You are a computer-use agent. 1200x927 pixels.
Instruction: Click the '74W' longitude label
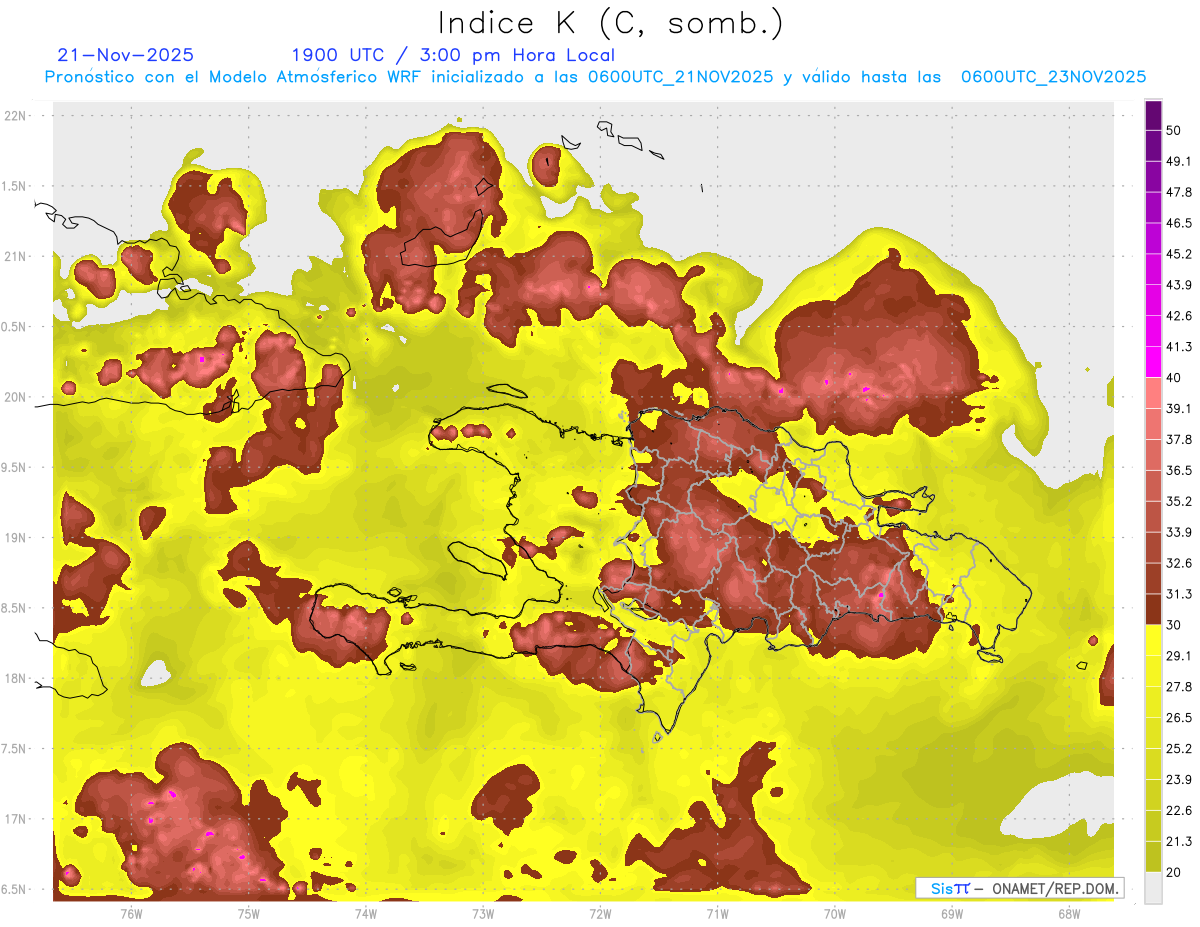(365, 913)
